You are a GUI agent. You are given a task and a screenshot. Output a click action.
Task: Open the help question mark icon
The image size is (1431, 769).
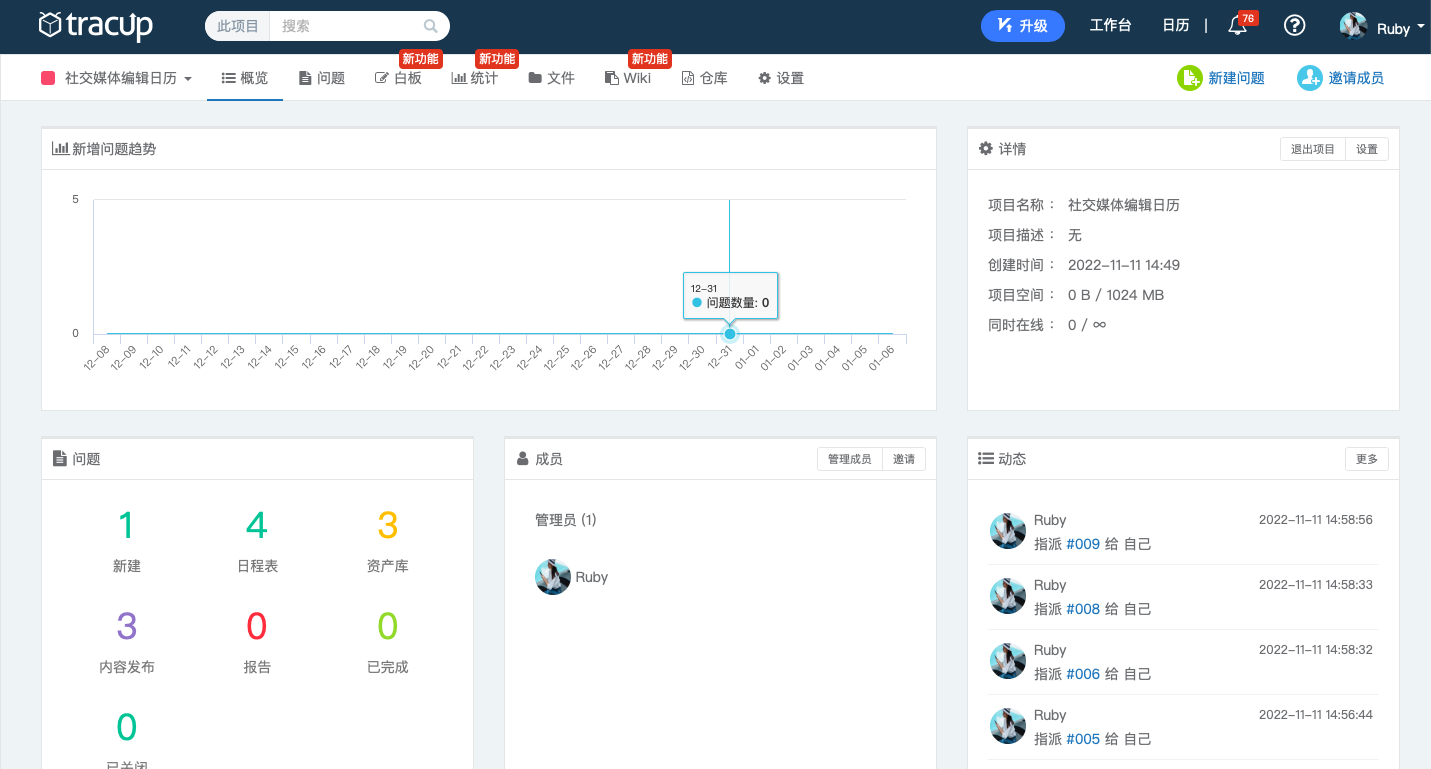(1294, 26)
